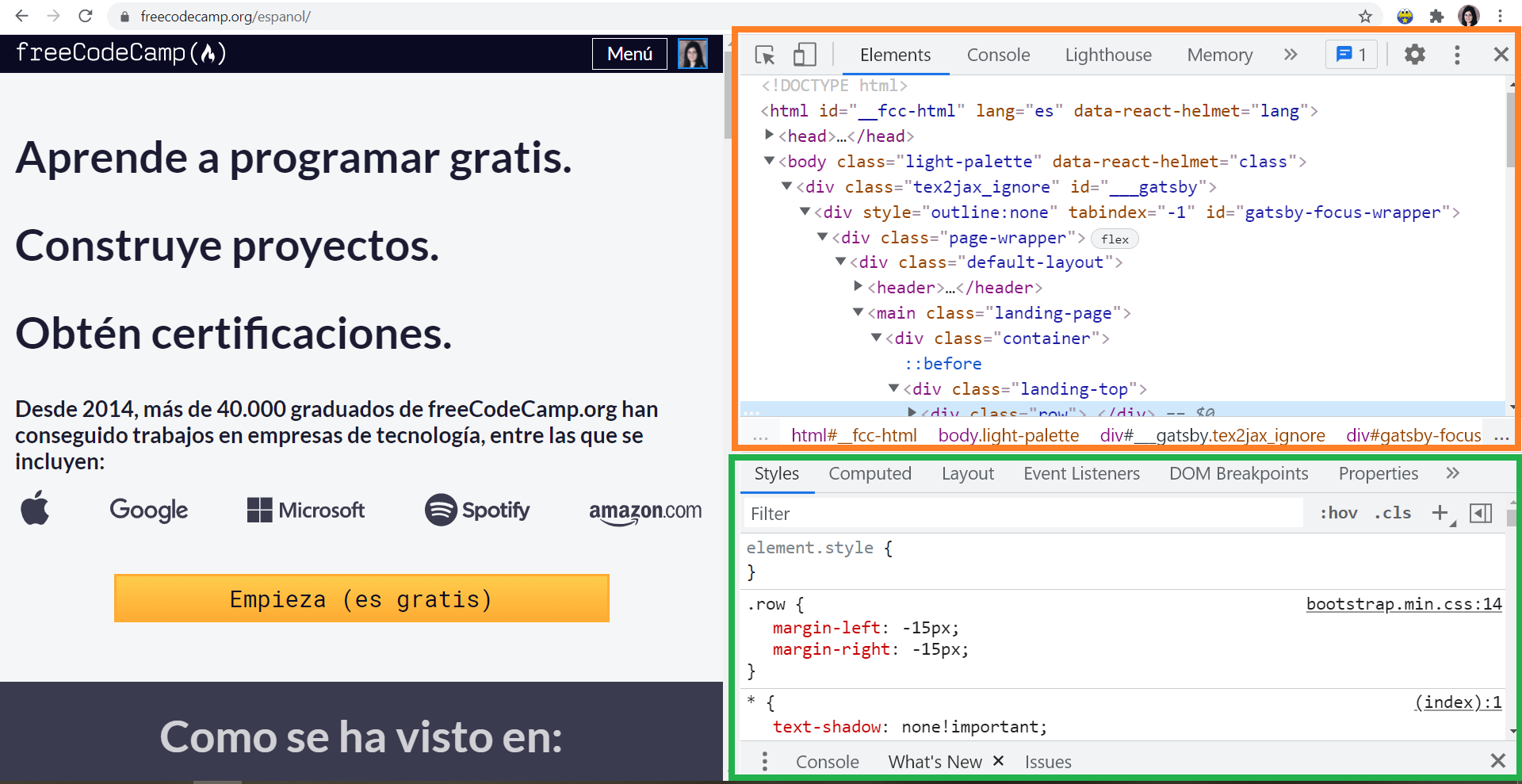
Task: Click the flex badge on page-wrapper
Action: (1114, 238)
